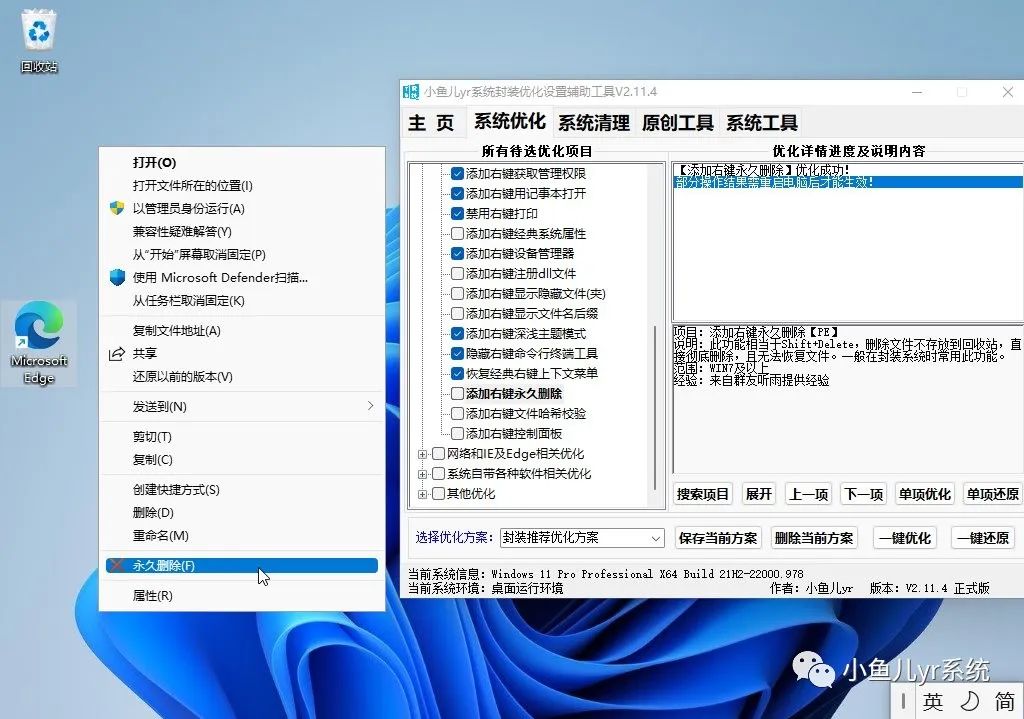Go to next item with 下一项

pyautogui.click(x=864, y=494)
